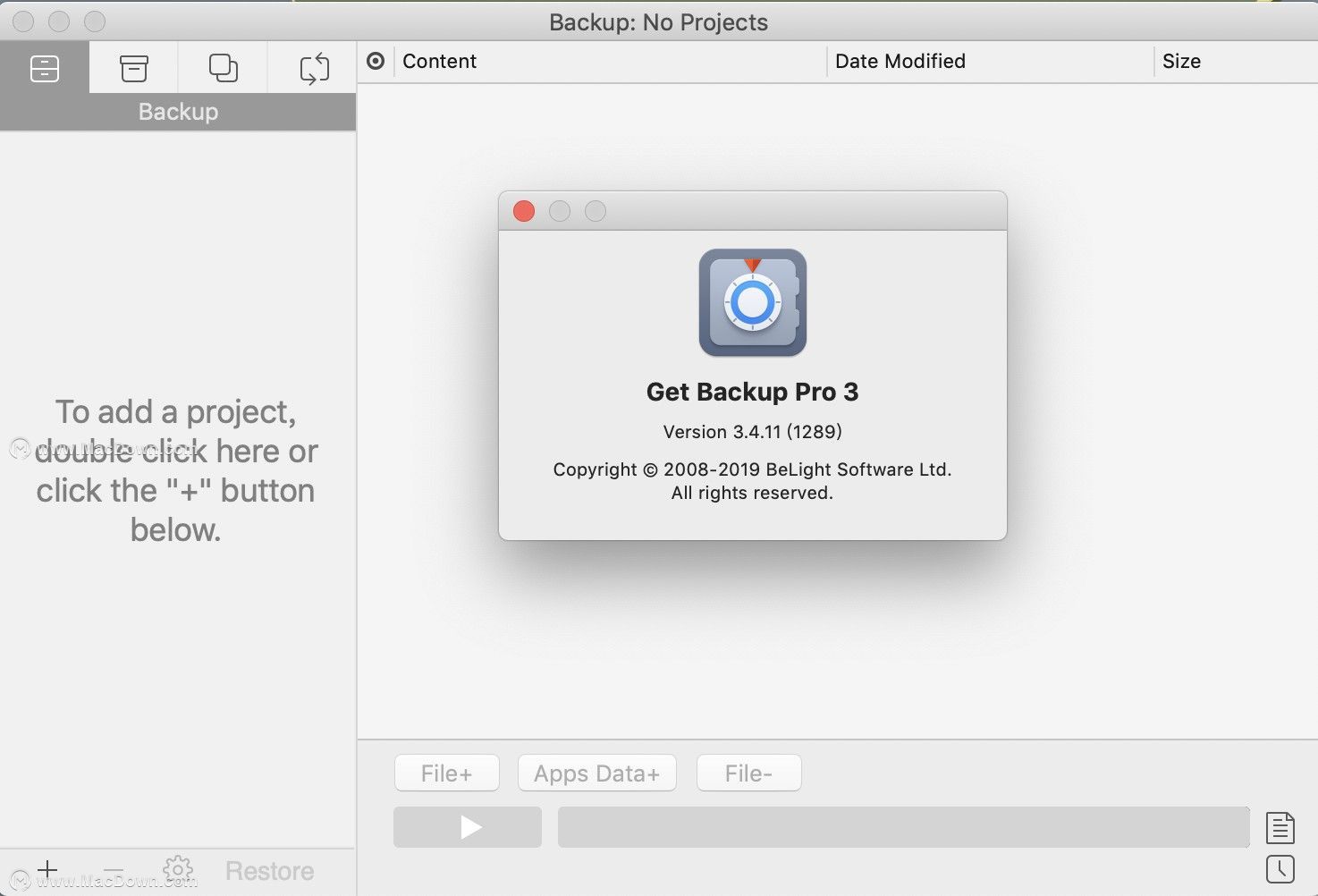
Task: Click the add project plus icon
Action: tap(47, 869)
